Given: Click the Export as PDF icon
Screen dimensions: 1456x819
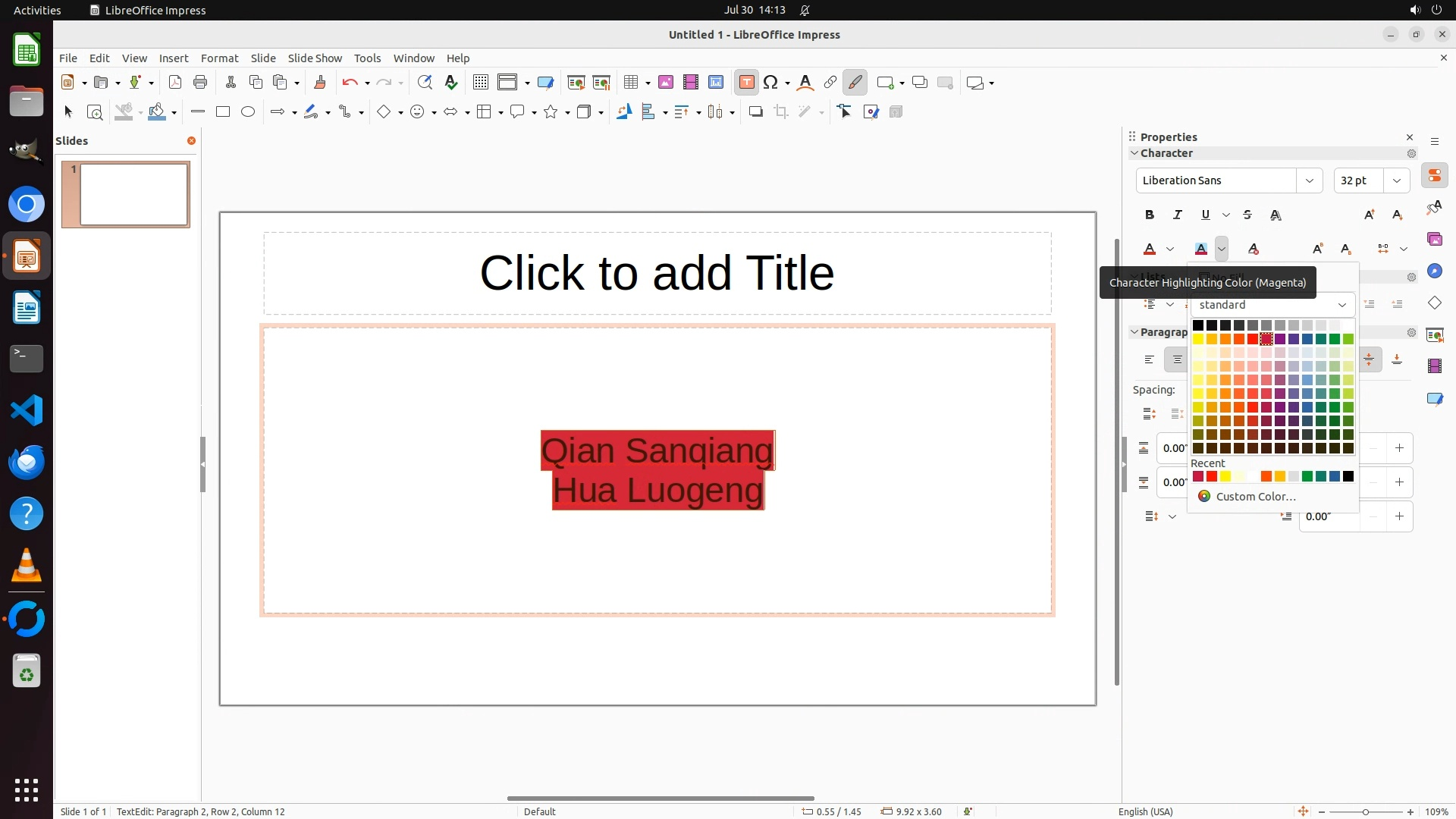Looking at the screenshot, I should tap(175, 83).
